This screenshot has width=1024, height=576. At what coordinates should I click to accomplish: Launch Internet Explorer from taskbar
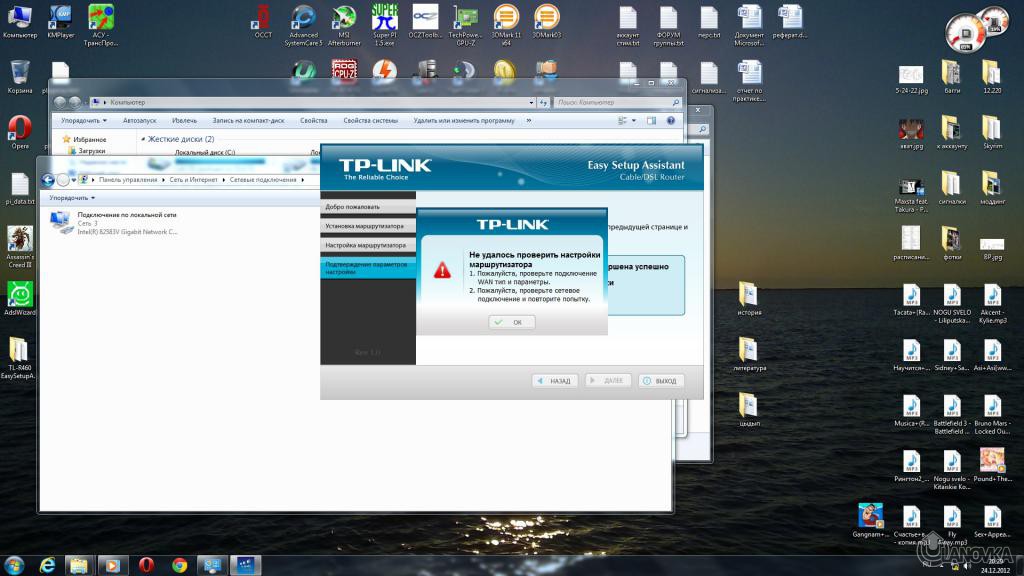47,565
